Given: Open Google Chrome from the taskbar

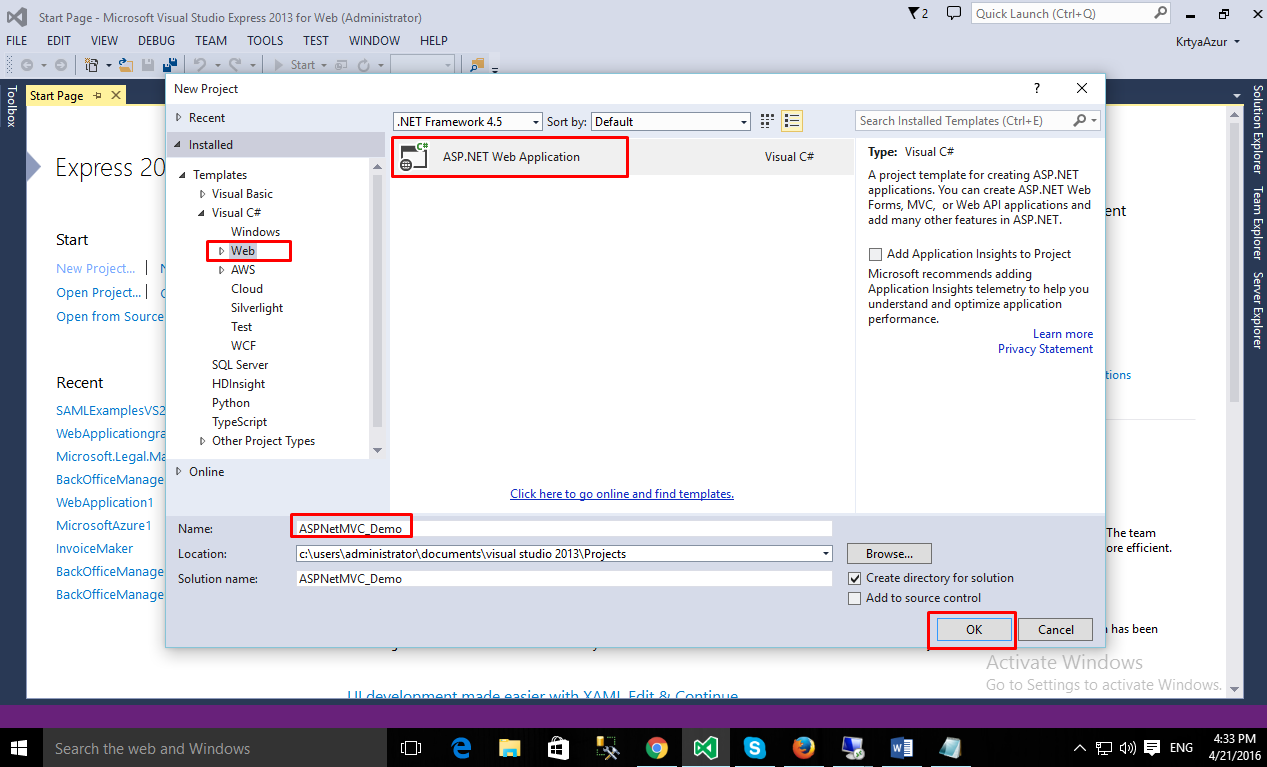Looking at the screenshot, I should (x=656, y=748).
